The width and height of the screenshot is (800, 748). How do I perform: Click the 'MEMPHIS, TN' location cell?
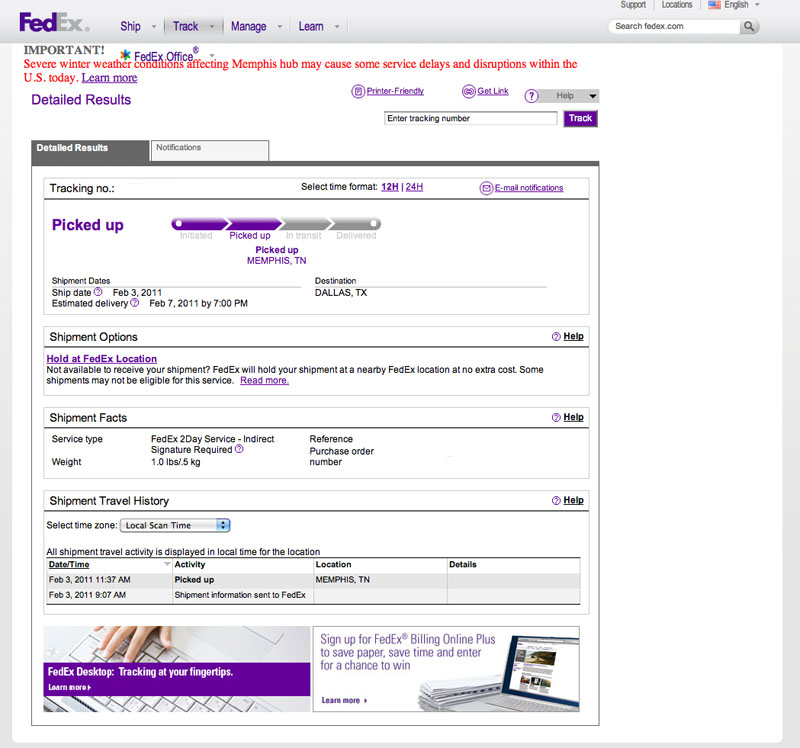[380, 580]
